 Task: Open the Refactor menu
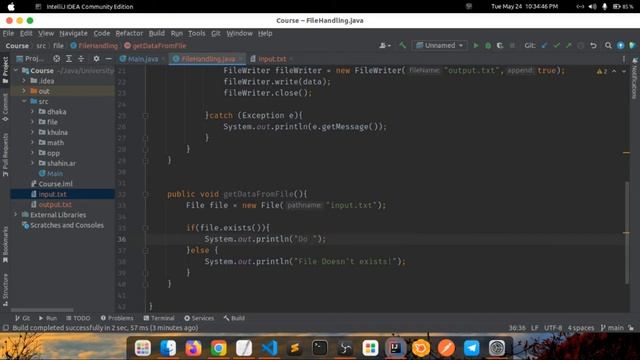pyautogui.click(x=129, y=33)
